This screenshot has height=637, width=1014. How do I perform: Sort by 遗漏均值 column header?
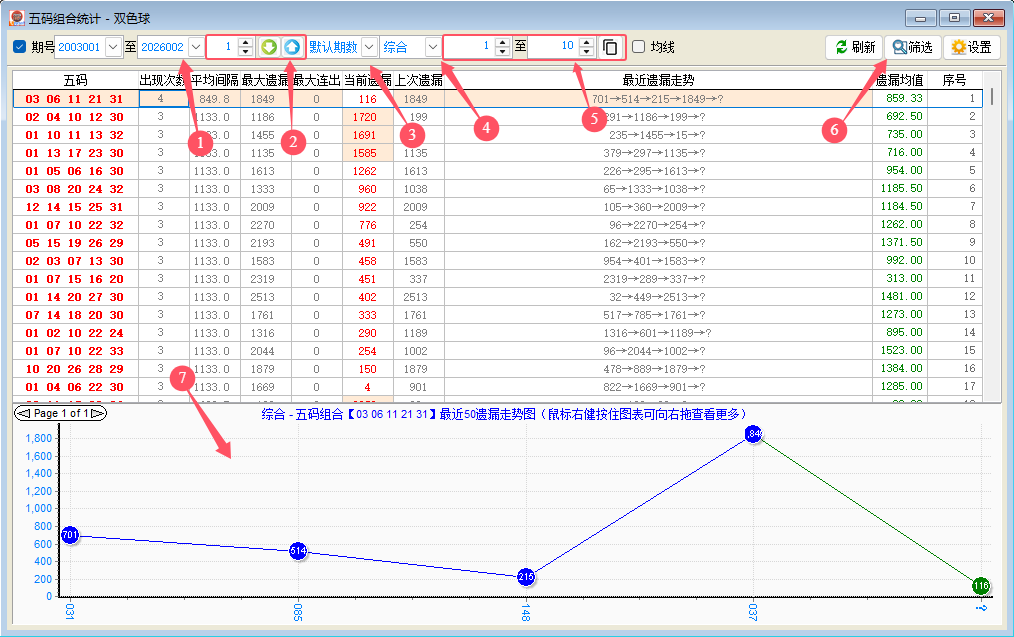[x=899, y=80]
